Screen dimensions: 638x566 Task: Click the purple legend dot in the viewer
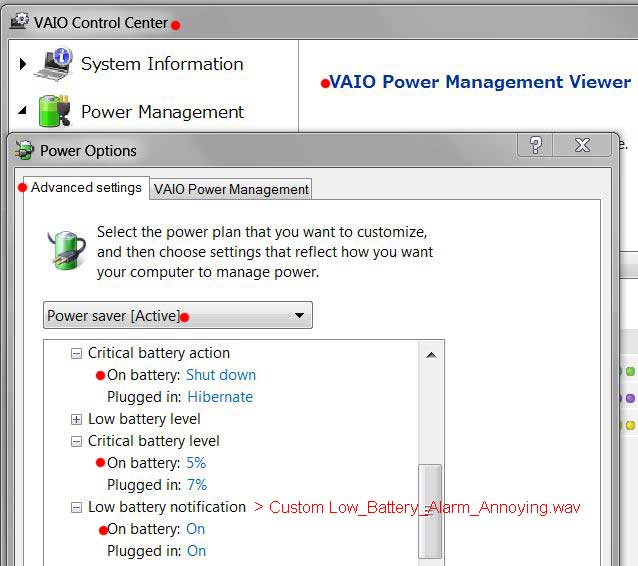pyautogui.click(x=630, y=398)
